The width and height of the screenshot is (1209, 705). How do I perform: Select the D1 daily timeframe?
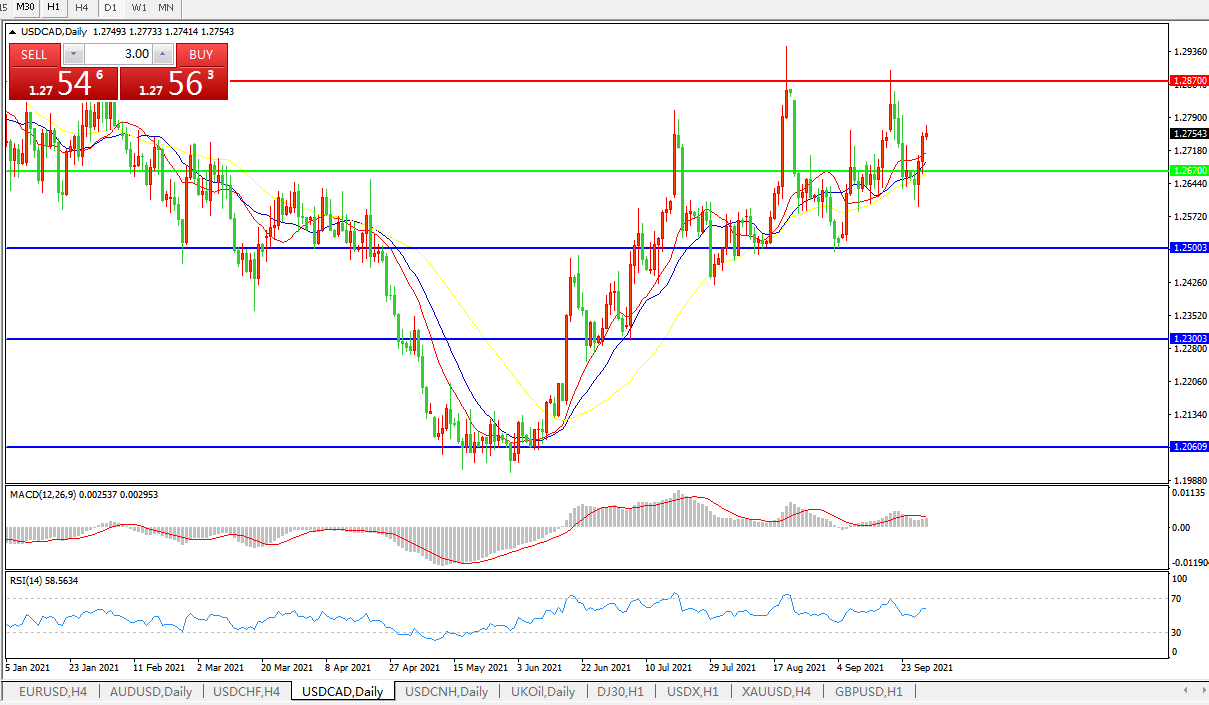pos(110,7)
